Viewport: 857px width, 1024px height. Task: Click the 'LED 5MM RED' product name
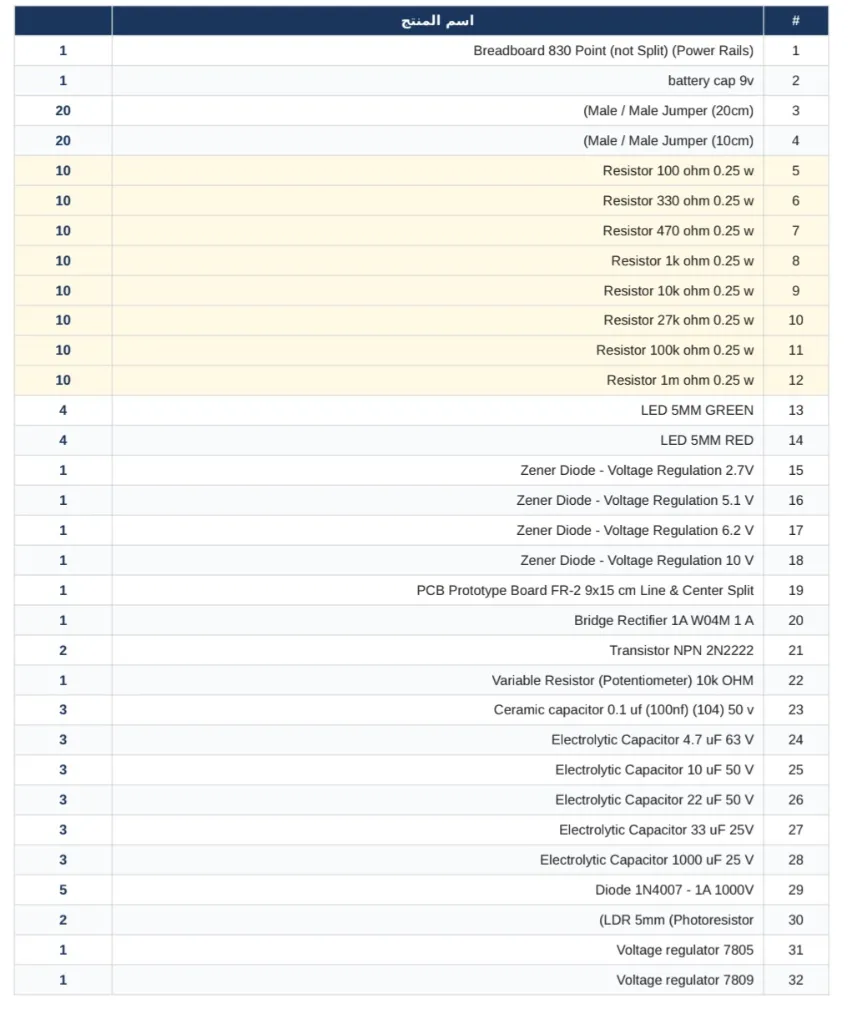707,441
